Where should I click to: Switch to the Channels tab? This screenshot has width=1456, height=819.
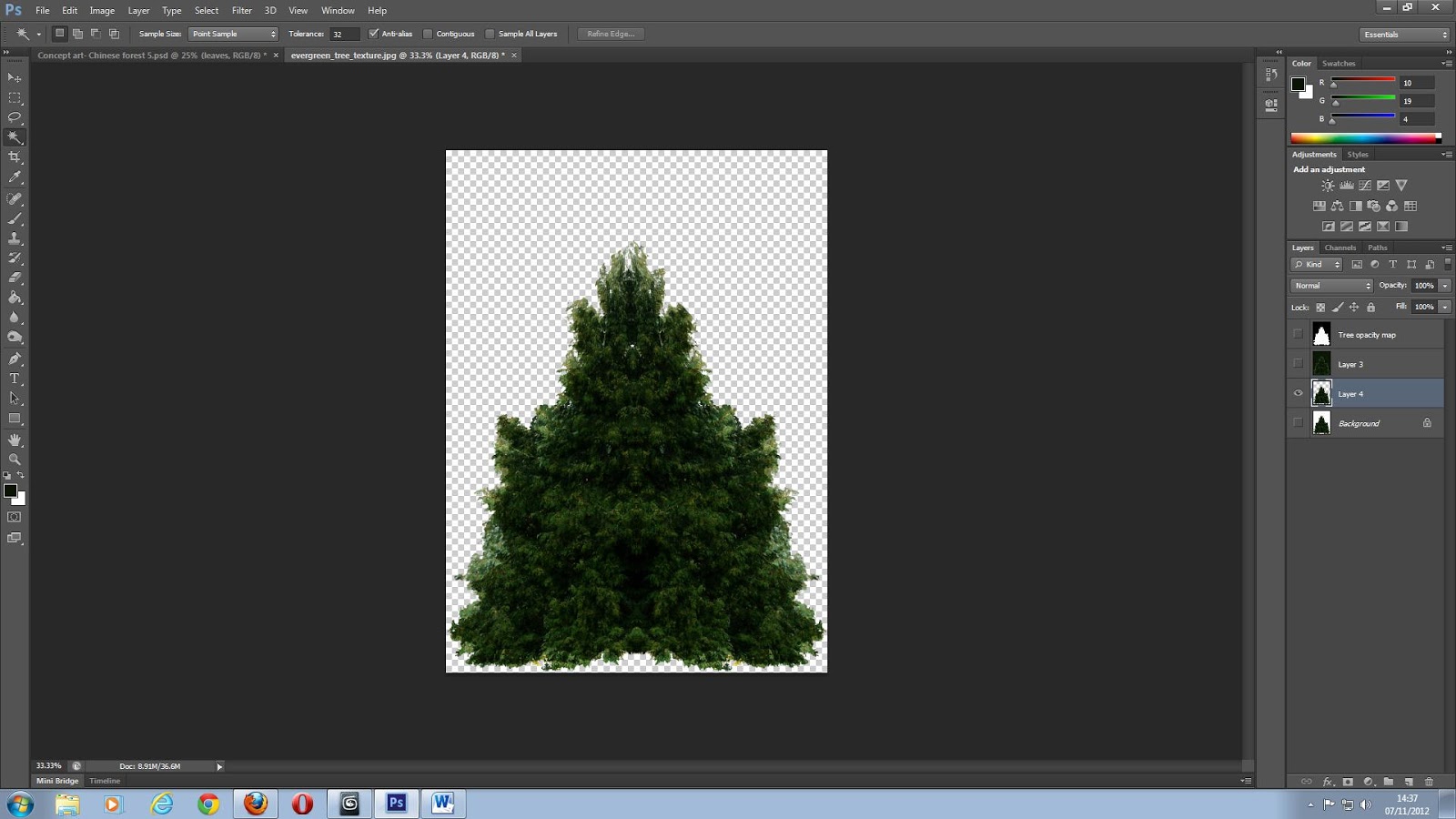1340,248
